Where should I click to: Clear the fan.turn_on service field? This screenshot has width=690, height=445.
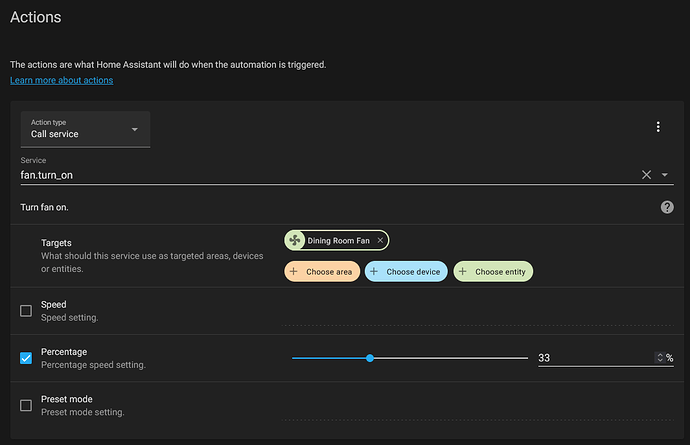tap(646, 175)
